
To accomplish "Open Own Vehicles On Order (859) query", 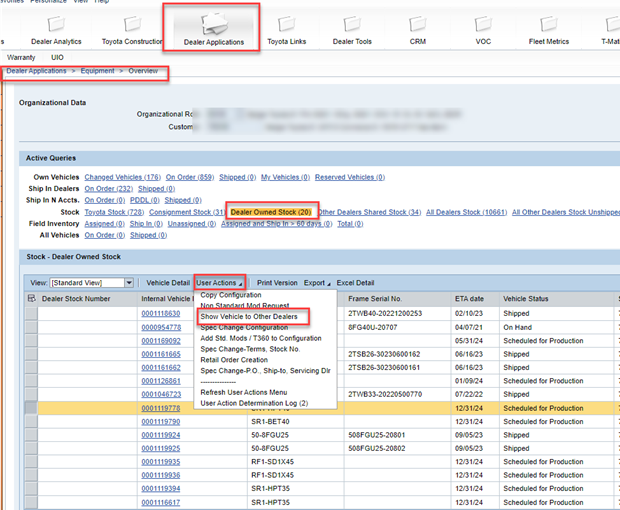I will (x=190, y=177).
